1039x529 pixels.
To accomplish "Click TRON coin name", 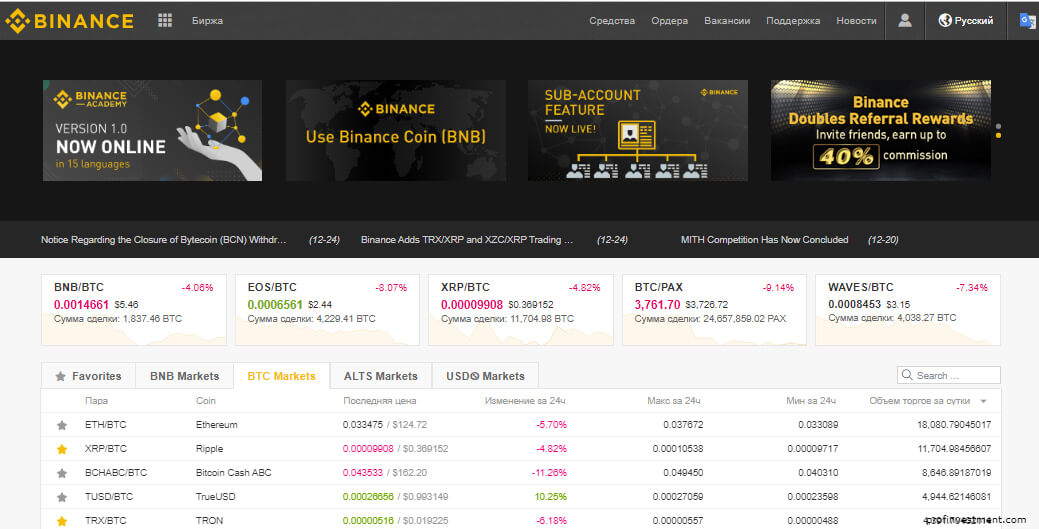I will pyautogui.click(x=209, y=520).
